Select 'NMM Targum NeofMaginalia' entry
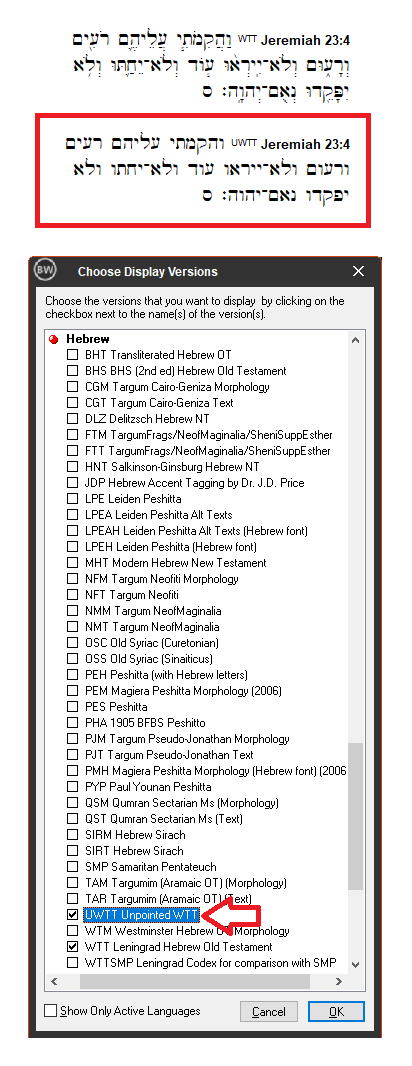Viewport: 412px width, 1066px height. tap(153, 611)
